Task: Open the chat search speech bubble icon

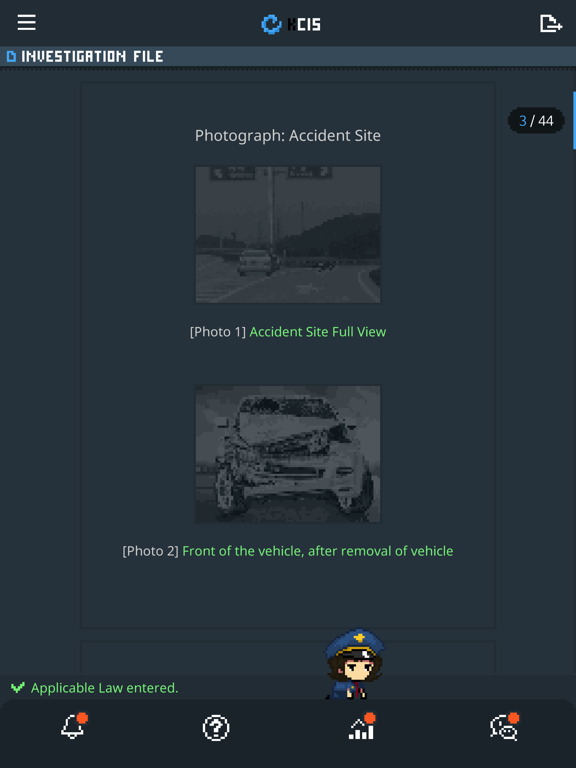Action: (x=504, y=726)
